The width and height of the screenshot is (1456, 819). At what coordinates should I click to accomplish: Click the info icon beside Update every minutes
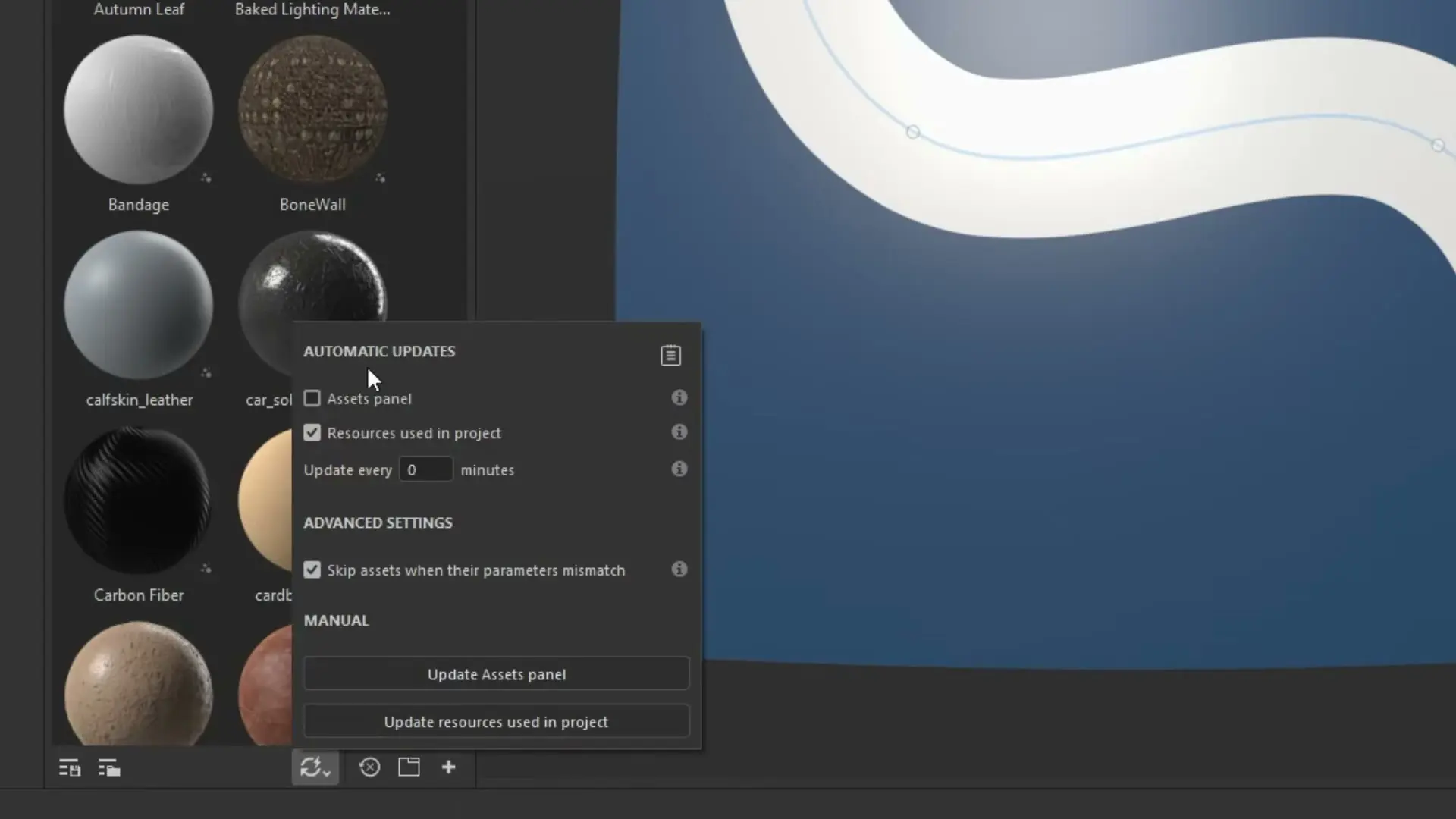(x=679, y=469)
